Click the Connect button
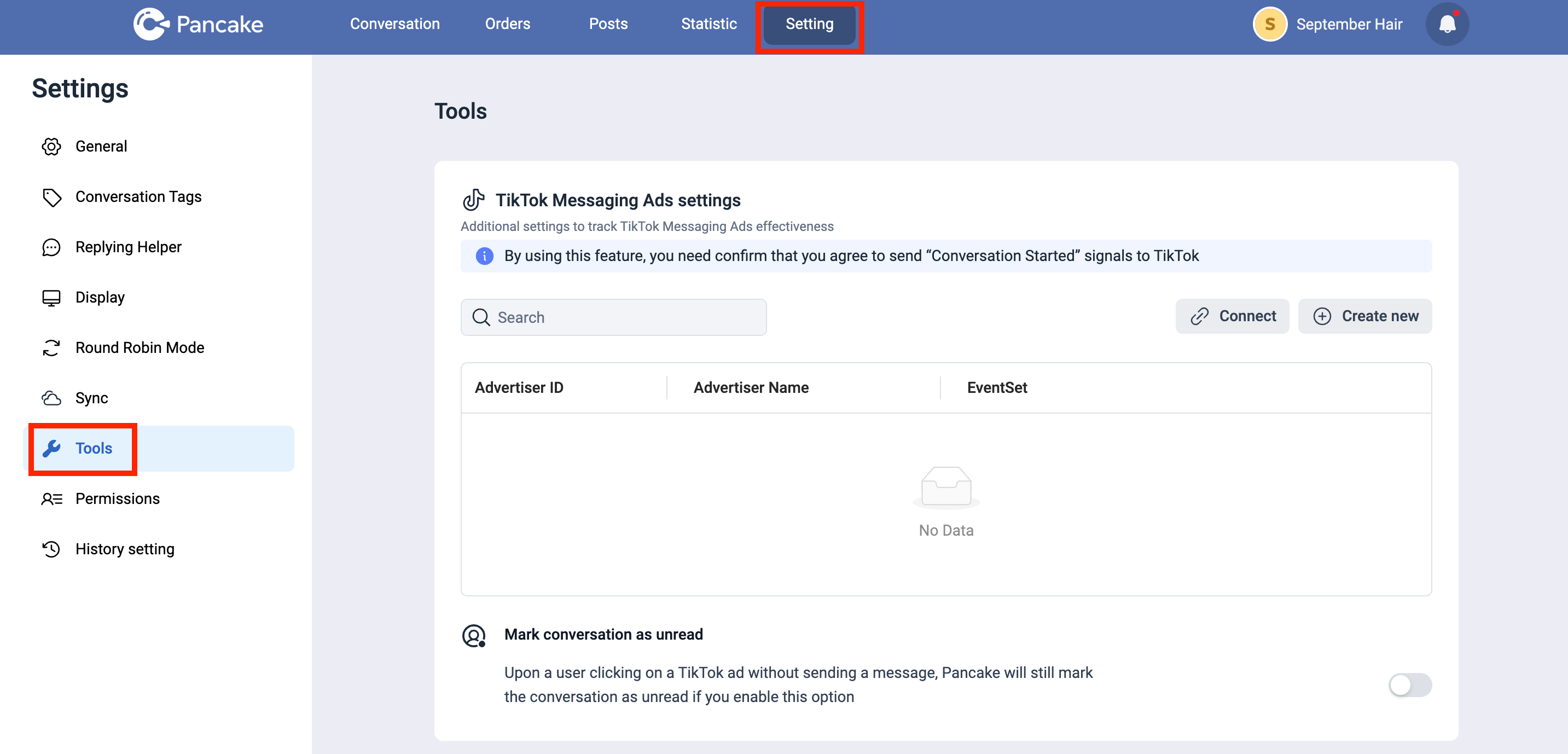This screenshot has width=1568, height=754. pyautogui.click(x=1232, y=316)
